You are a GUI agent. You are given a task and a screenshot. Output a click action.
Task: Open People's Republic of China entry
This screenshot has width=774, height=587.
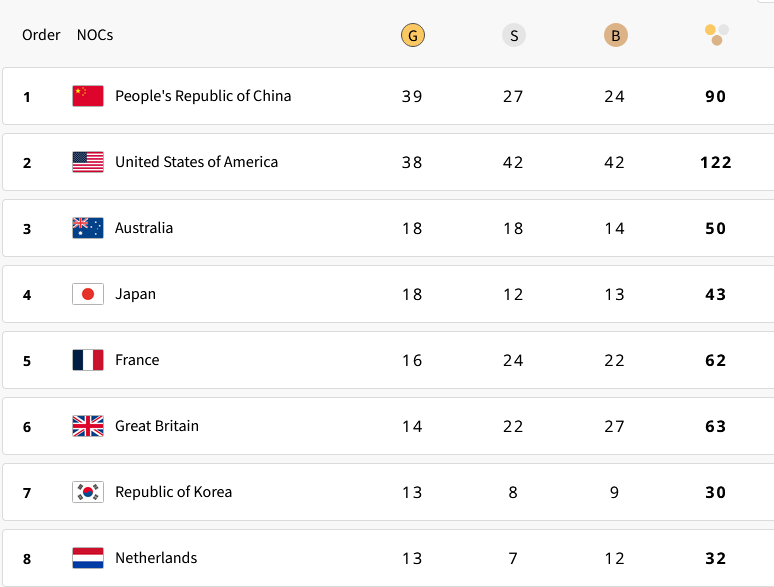tap(203, 96)
